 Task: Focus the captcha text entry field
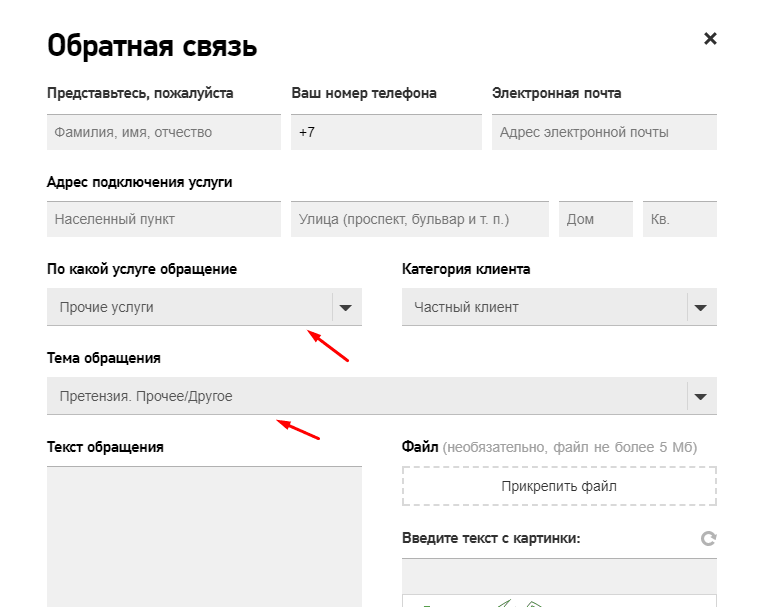[559, 576]
